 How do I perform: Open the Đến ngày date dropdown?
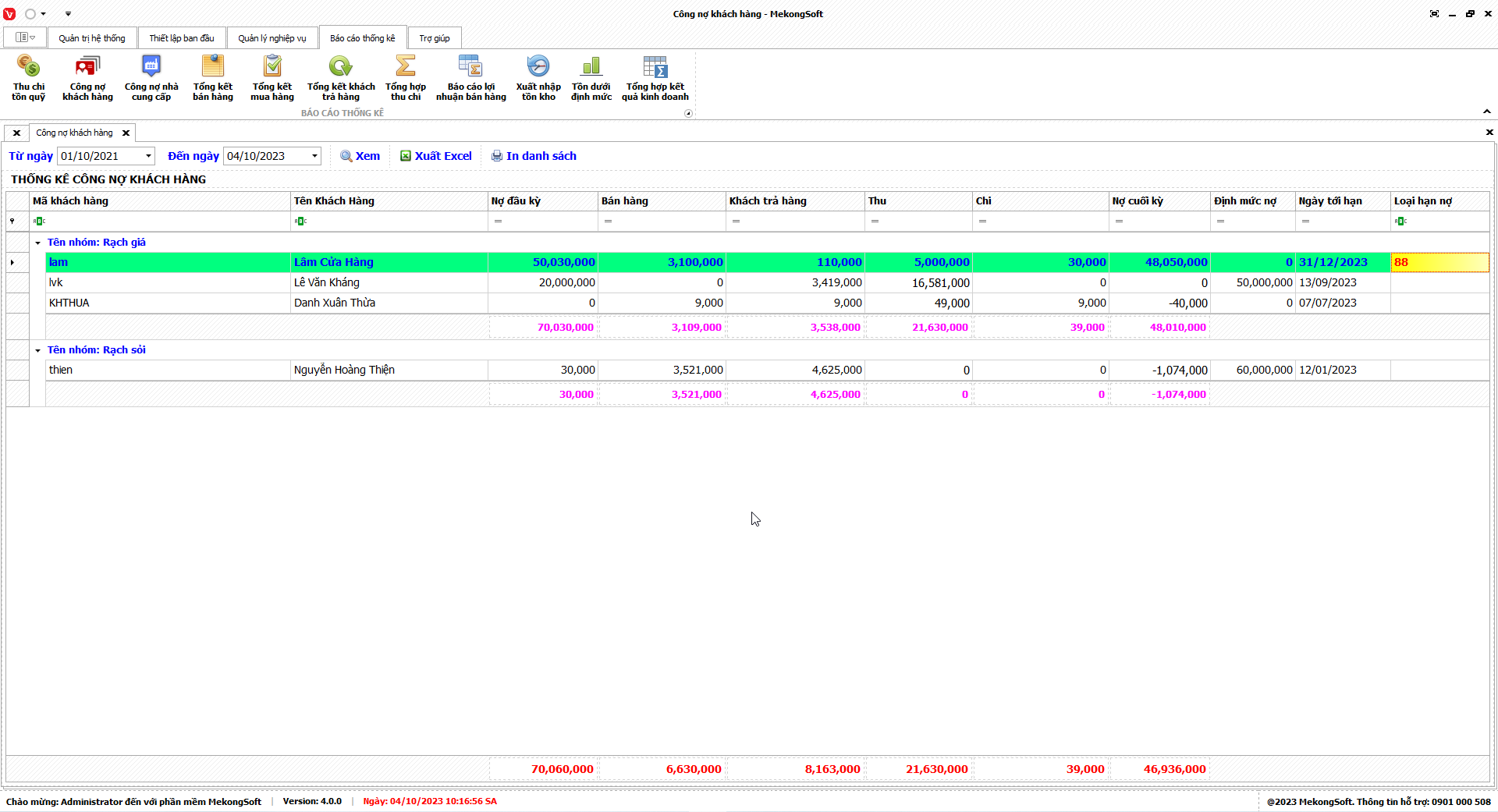(314, 156)
